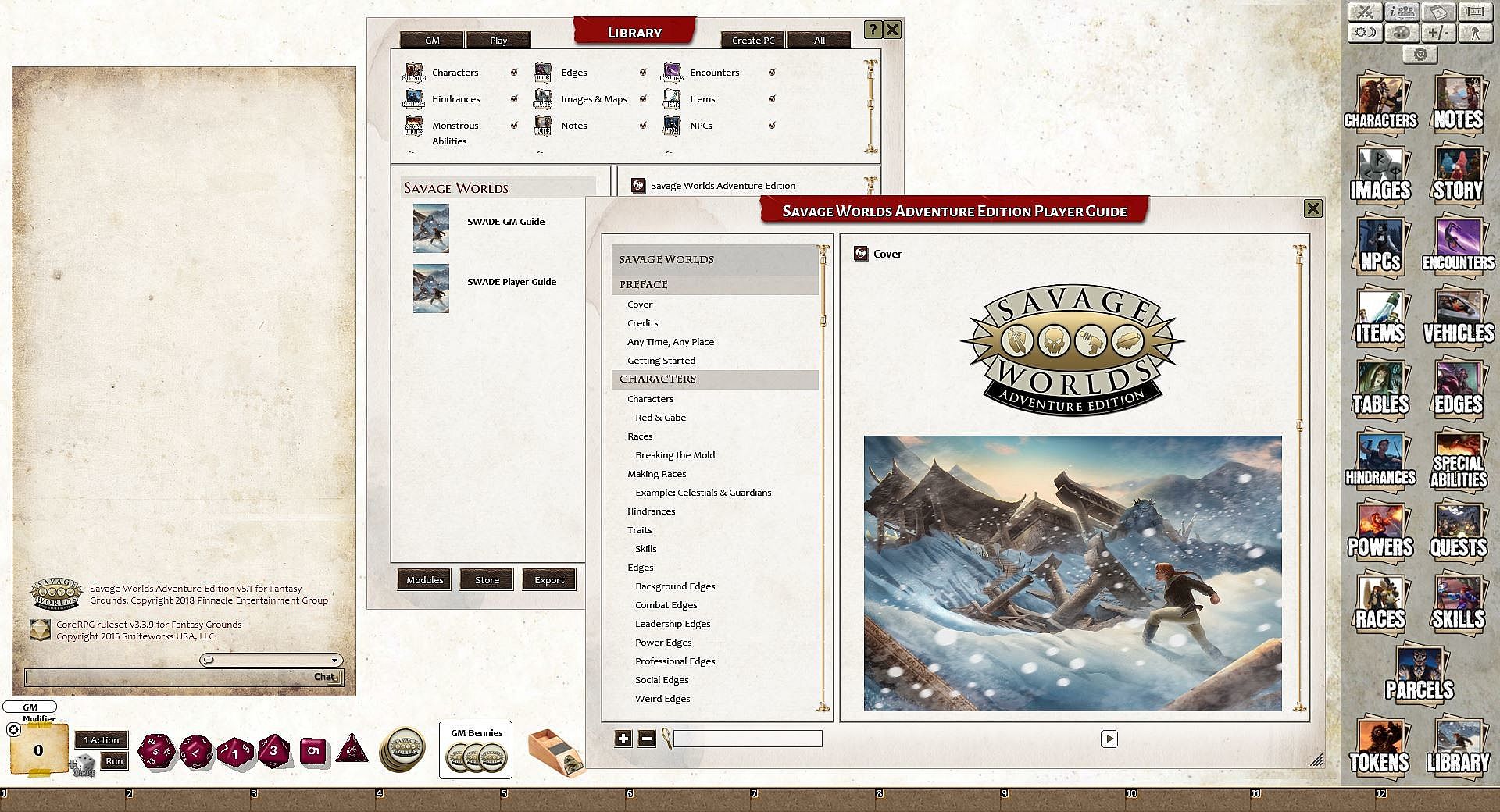Click the Export button

pos(549,579)
